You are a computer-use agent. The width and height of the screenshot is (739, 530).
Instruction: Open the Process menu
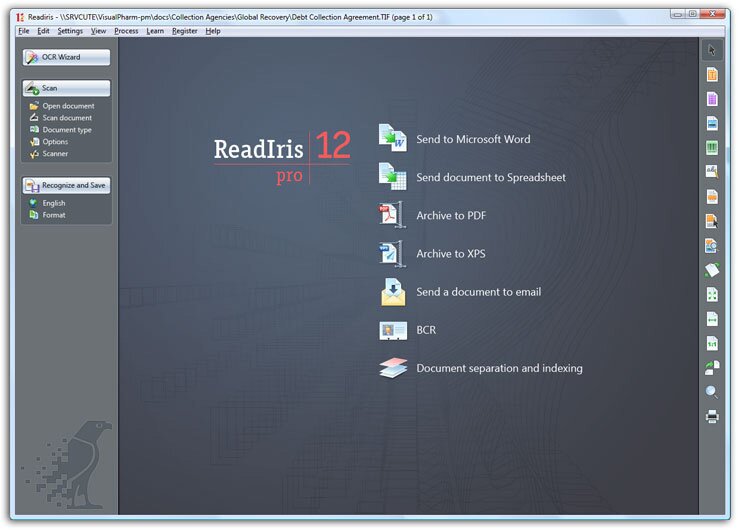pos(126,31)
